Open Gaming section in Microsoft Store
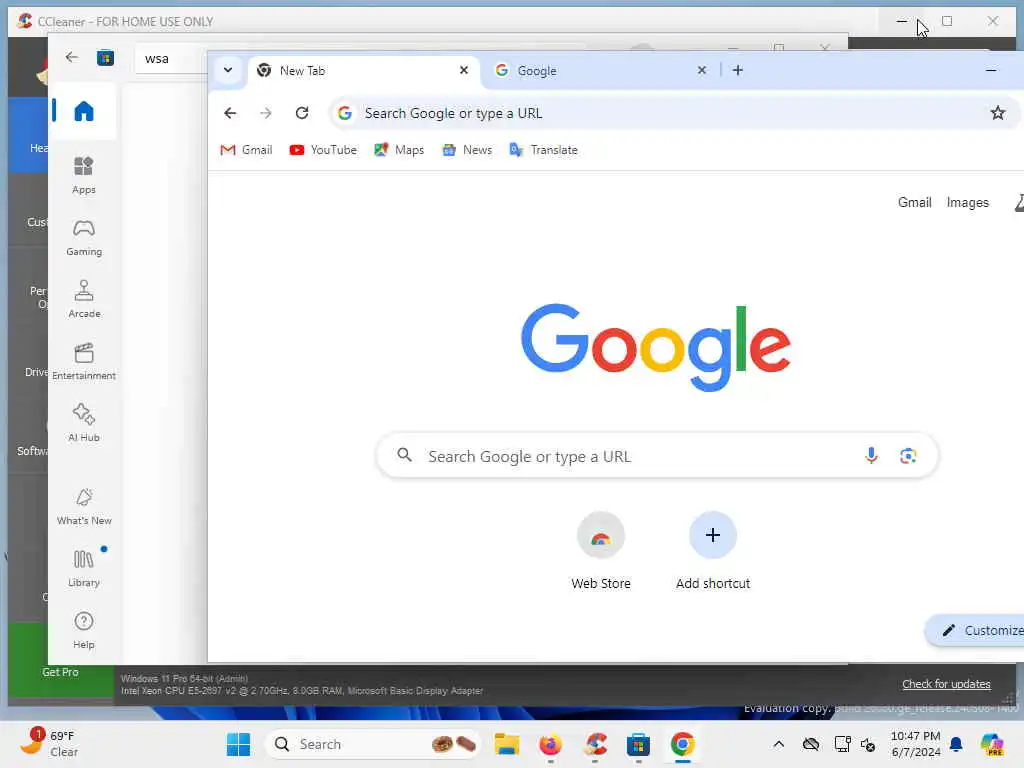Screen dimensions: 1024x768 click(x=84, y=238)
